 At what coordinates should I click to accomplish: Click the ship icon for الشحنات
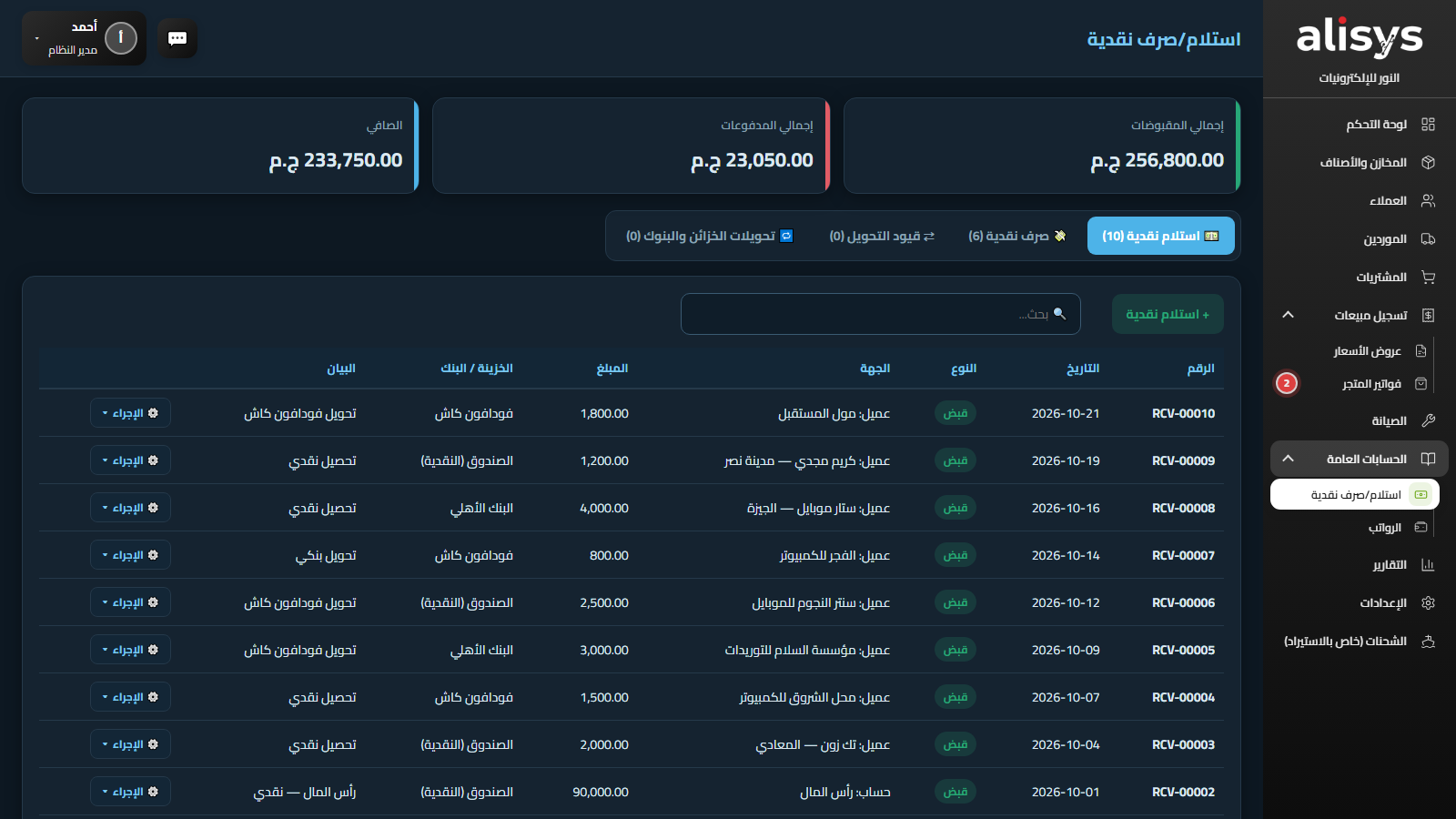coord(1428,641)
